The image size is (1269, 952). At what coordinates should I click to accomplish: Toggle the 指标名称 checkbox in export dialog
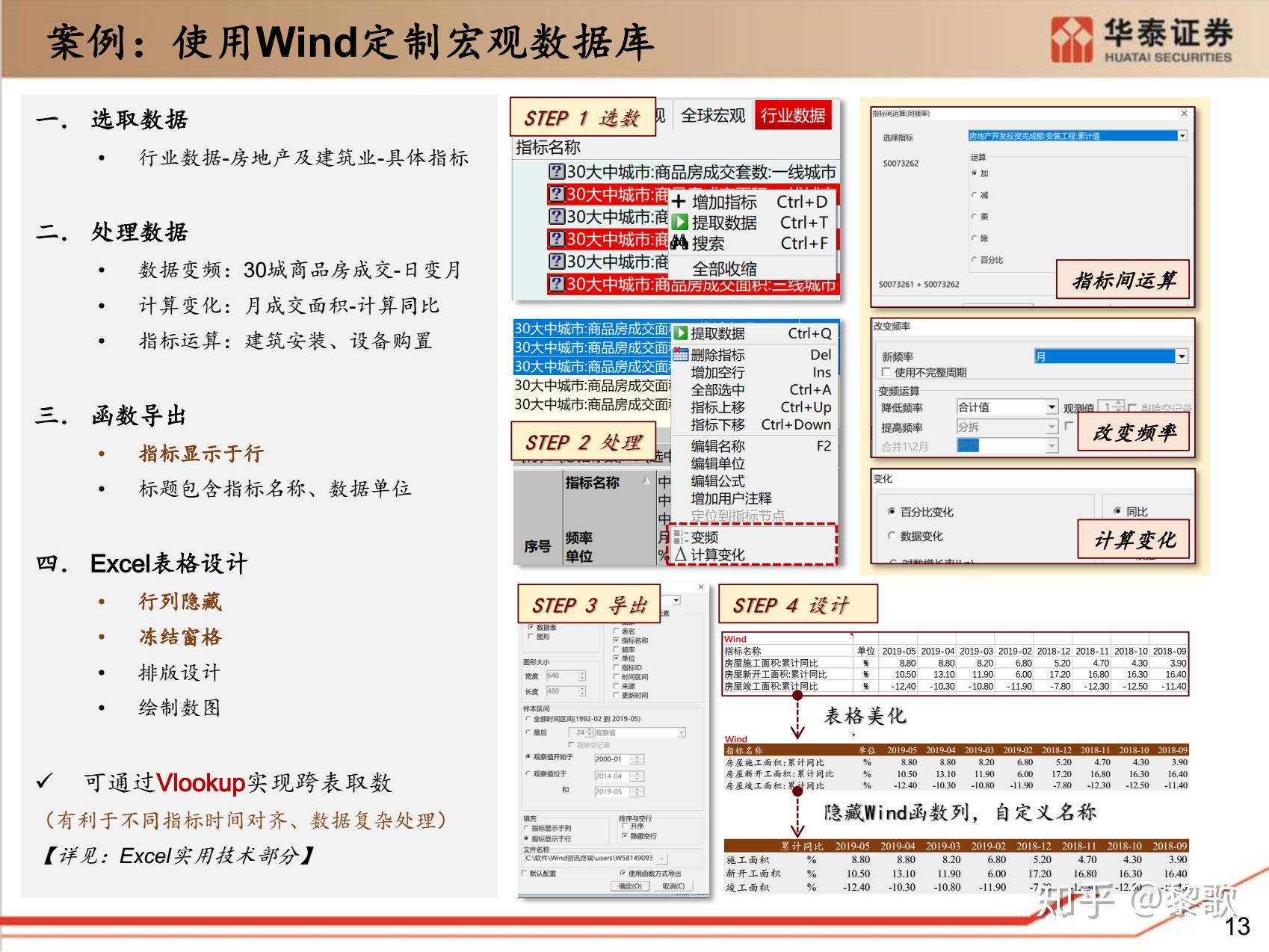pyautogui.click(x=616, y=640)
